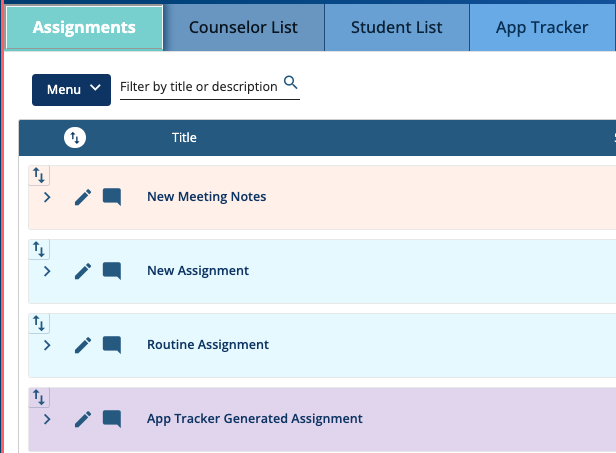Image resolution: width=616 pixels, height=453 pixels.
Task: Click reorder arrows on New Meeting Notes row
Action: [39, 175]
